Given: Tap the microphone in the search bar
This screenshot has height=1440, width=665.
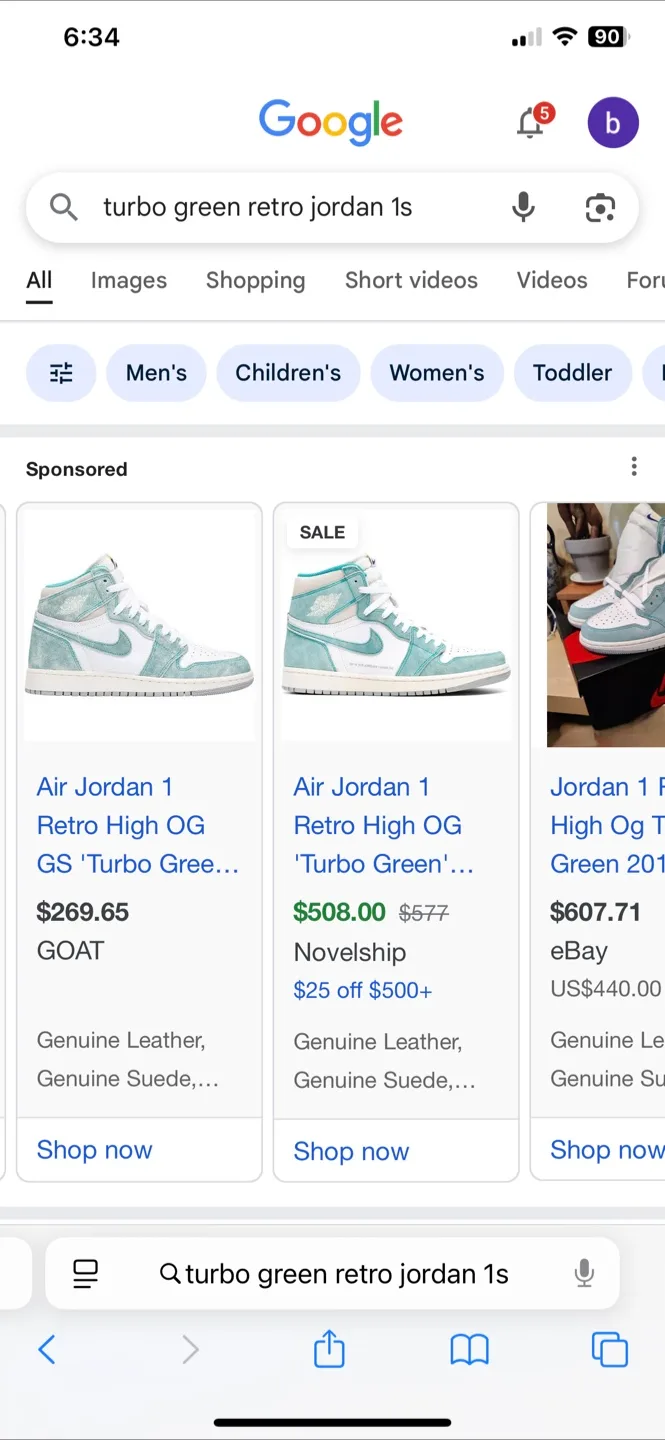Looking at the screenshot, I should click(523, 207).
